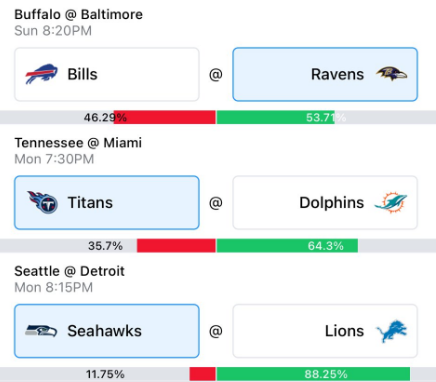
Task: Click the red 46.29% Bills bar
Action: [x=165, y=117]
